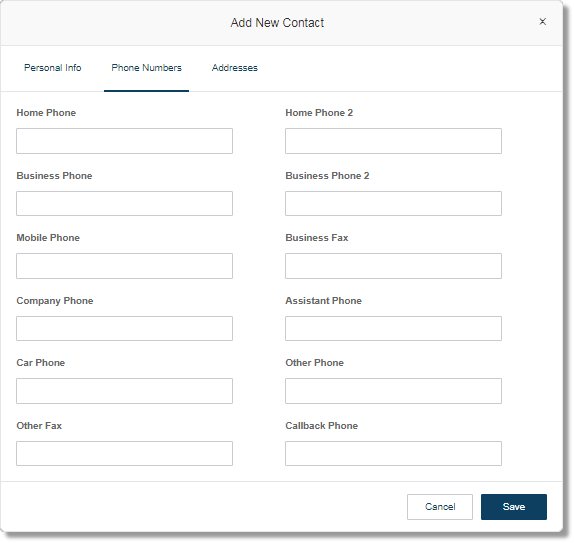
Task: Switch to the Personal Info tab
Action: [52, 68]
